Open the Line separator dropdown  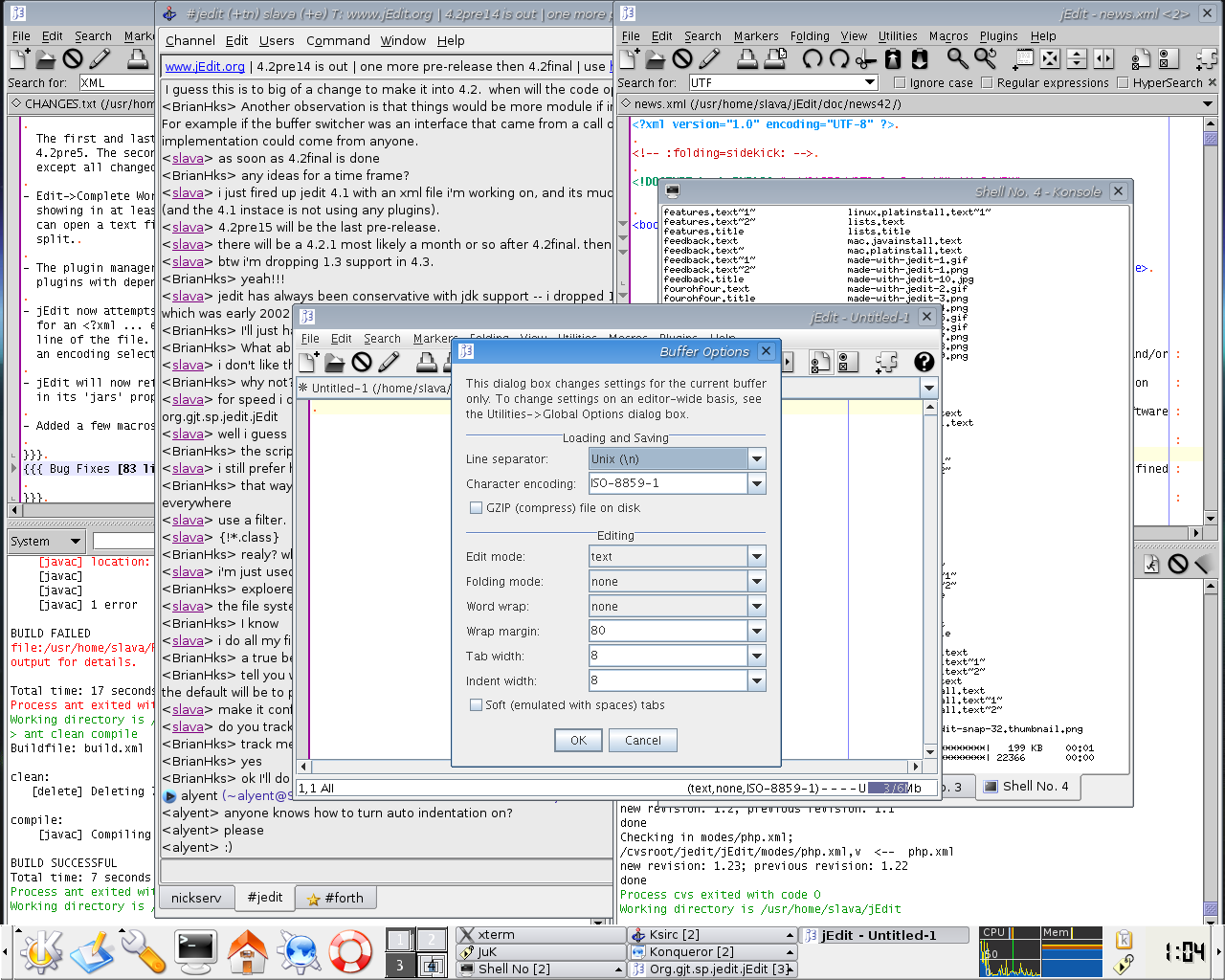click(757, 459)
